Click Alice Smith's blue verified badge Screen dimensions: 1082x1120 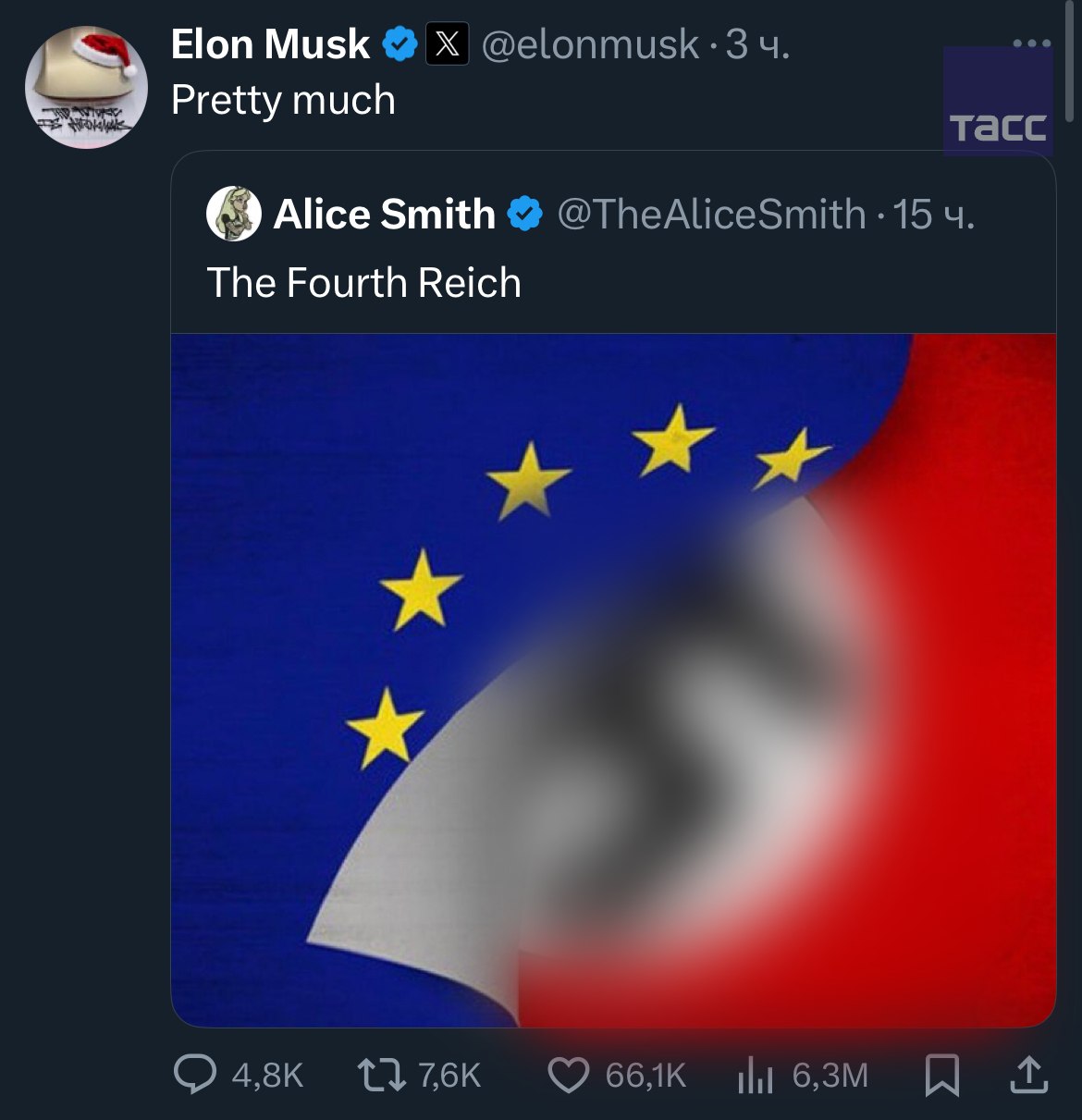tap(524, 215)
